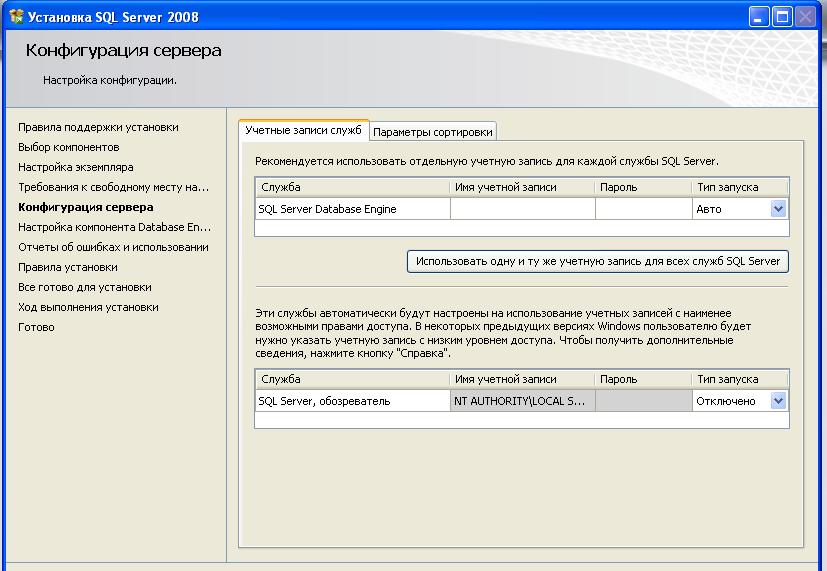Click Пароль header in lower table

point(643,379)
